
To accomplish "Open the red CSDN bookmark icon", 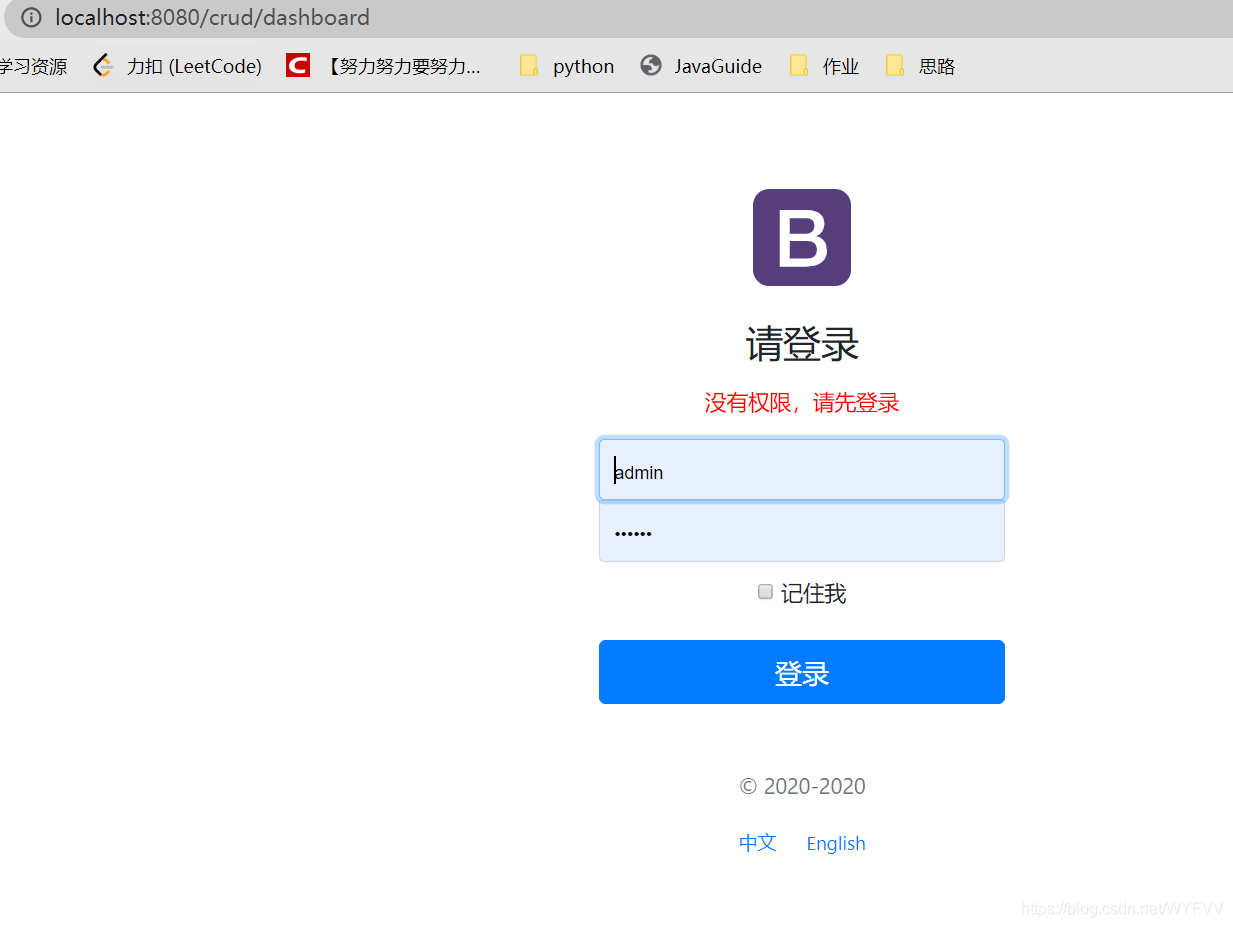I will (x=298, y=66).
